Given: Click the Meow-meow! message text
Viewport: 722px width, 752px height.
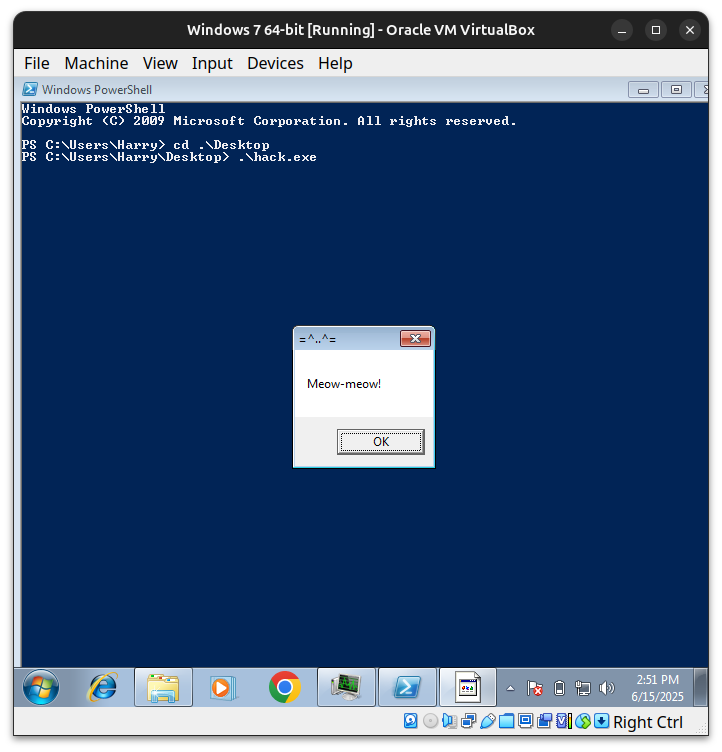Looking at the screenshot, I should [344, 384].
